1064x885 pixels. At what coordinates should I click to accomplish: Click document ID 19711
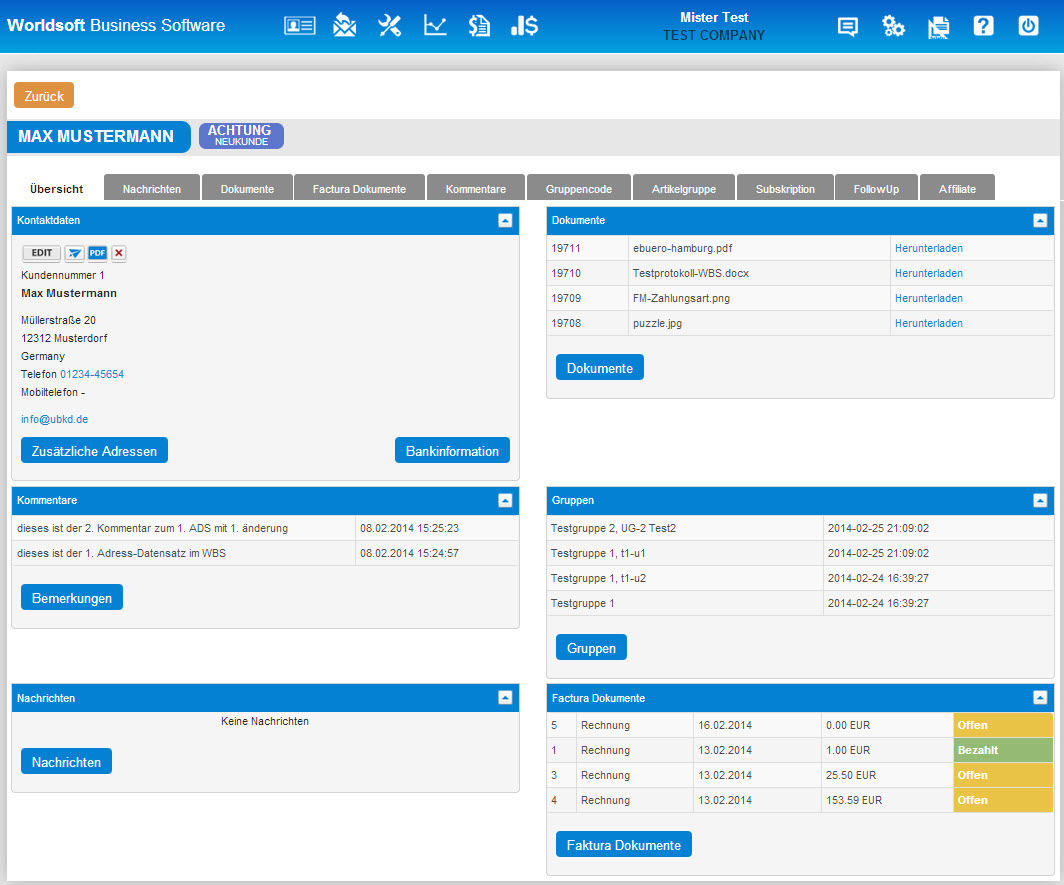(x=566, y=248)
